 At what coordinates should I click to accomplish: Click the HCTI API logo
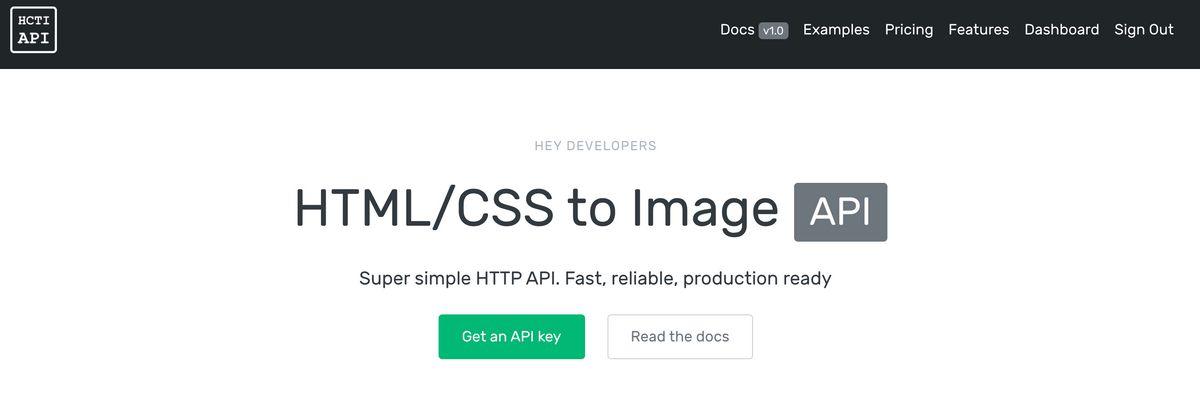tap(33, 29)
